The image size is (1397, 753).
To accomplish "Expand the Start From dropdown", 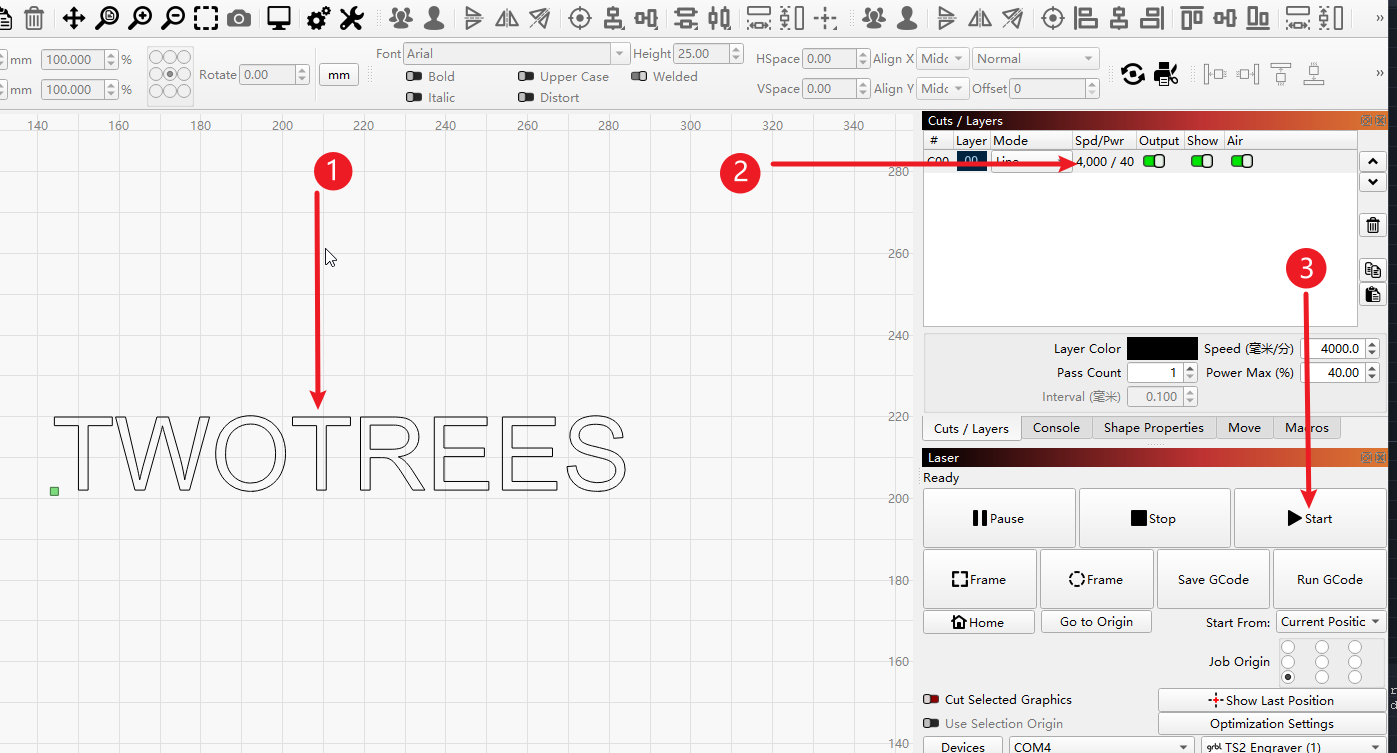I will click(x=1329, y=622).
